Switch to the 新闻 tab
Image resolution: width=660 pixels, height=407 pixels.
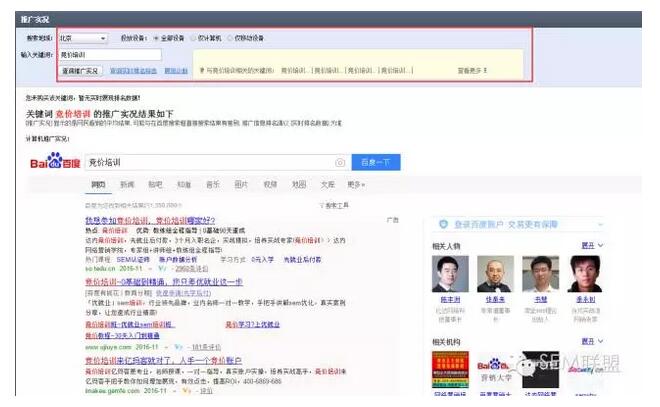(127, 184)
